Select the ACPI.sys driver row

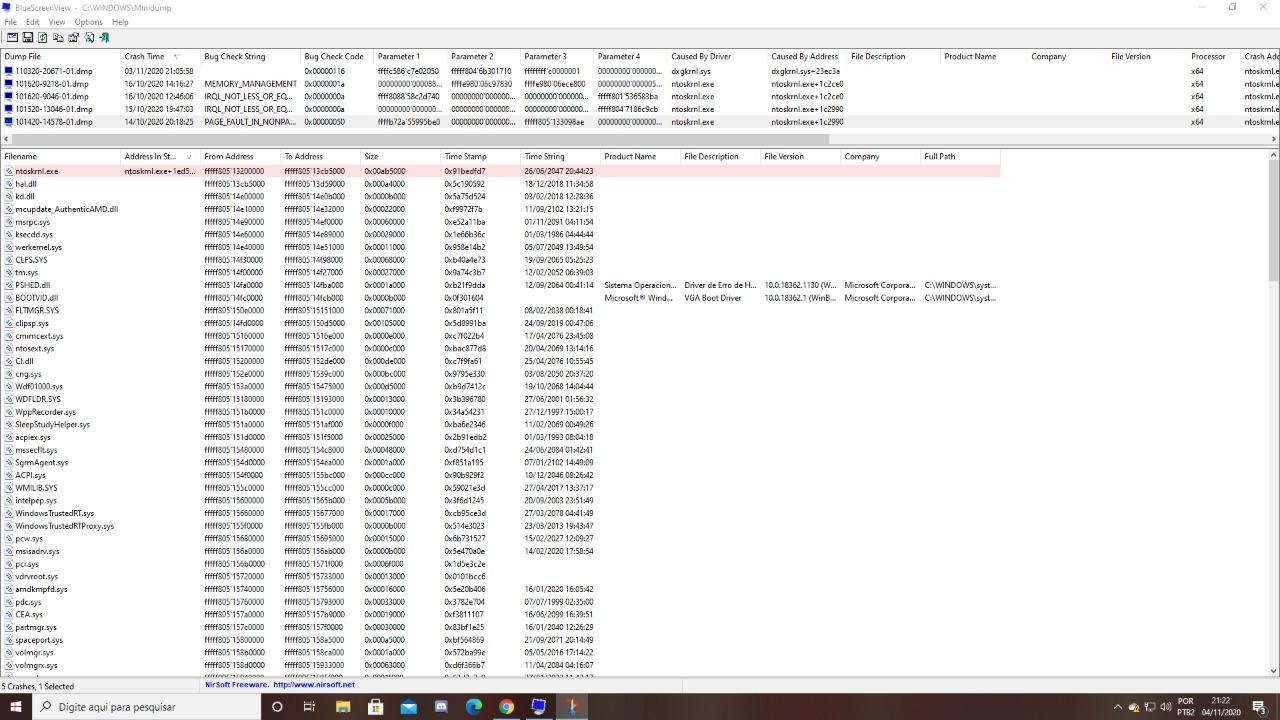click(500, 475)
